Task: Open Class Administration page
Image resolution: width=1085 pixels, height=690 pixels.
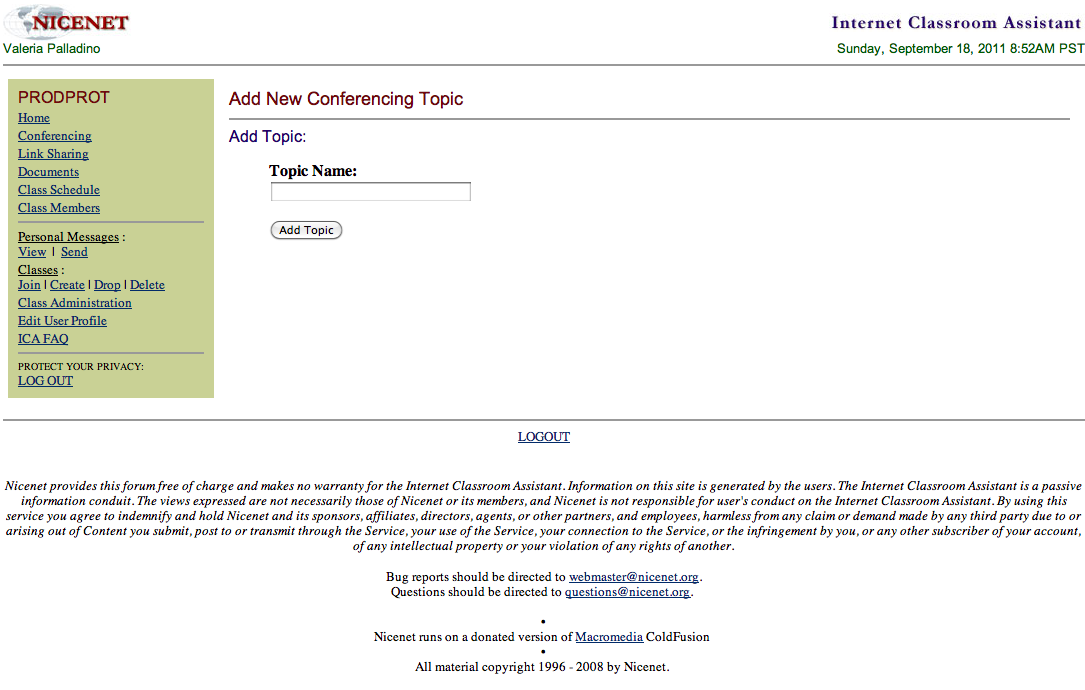Action: point(75,303)
